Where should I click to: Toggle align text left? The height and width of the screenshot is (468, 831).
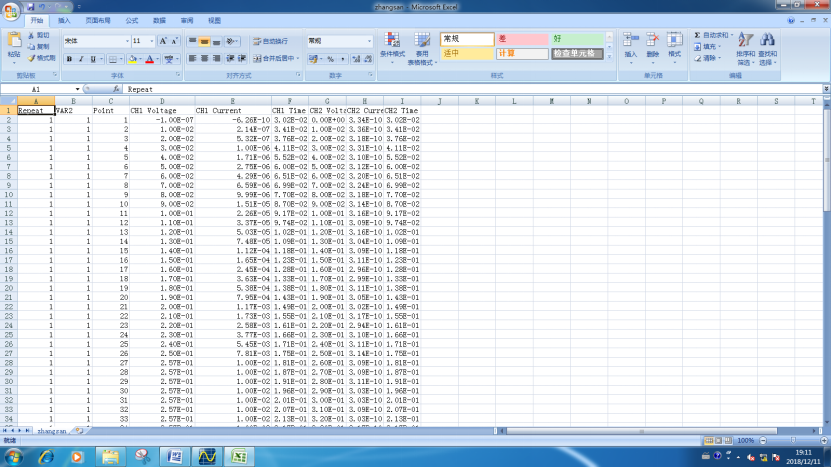192,58
